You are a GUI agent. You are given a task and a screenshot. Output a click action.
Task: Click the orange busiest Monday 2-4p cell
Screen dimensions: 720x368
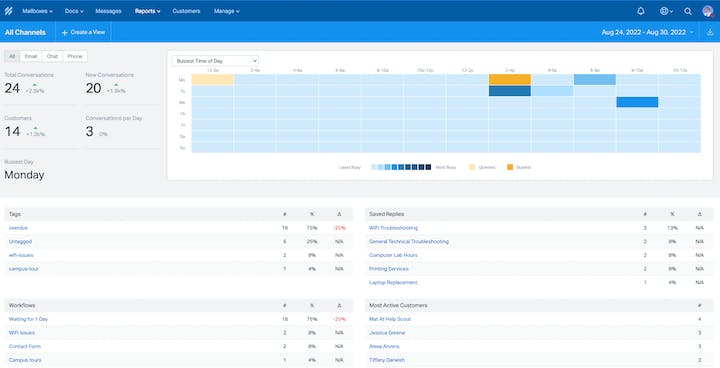click(510, 79)
